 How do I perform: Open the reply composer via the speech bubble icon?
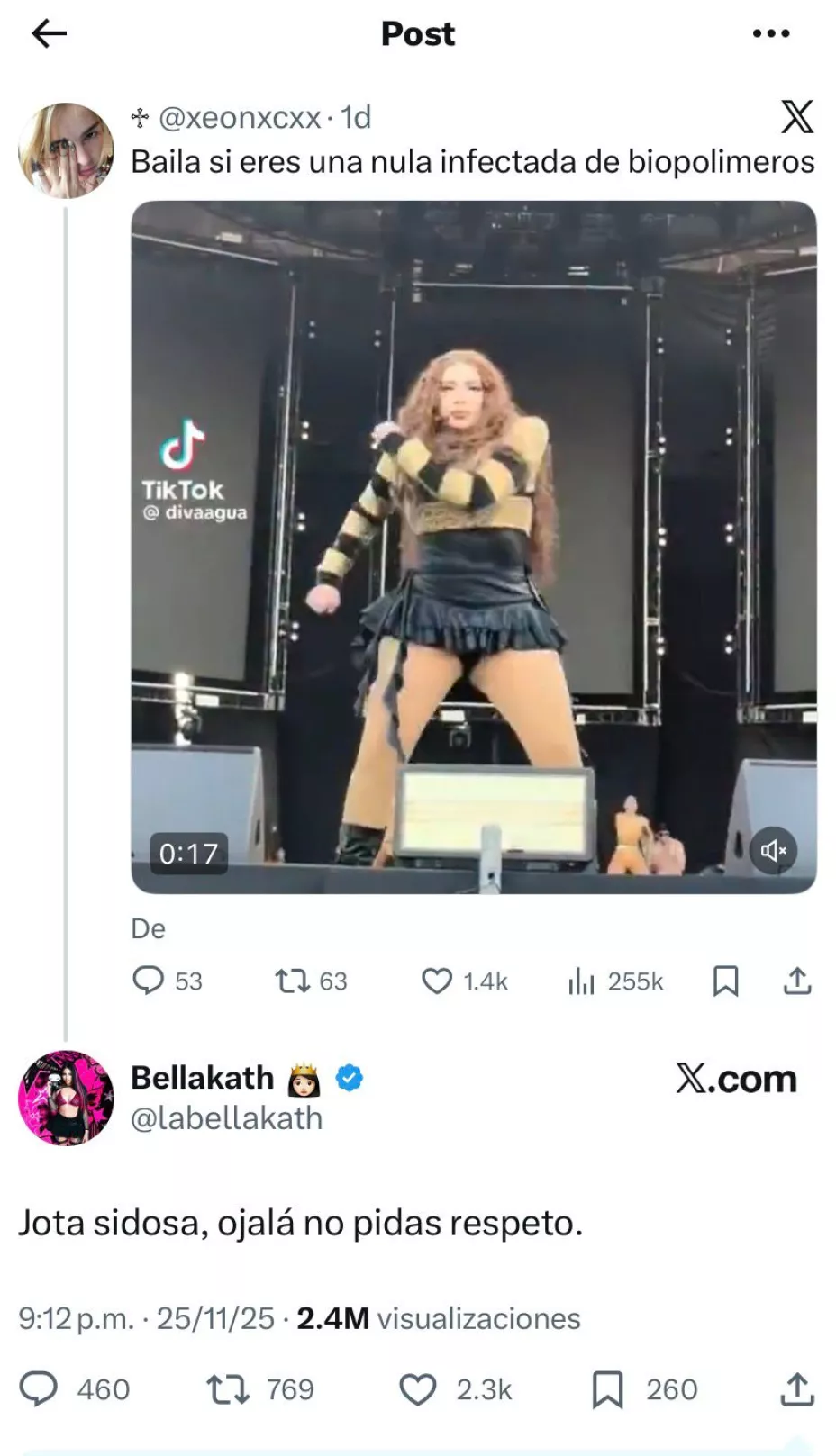point(154,981)
